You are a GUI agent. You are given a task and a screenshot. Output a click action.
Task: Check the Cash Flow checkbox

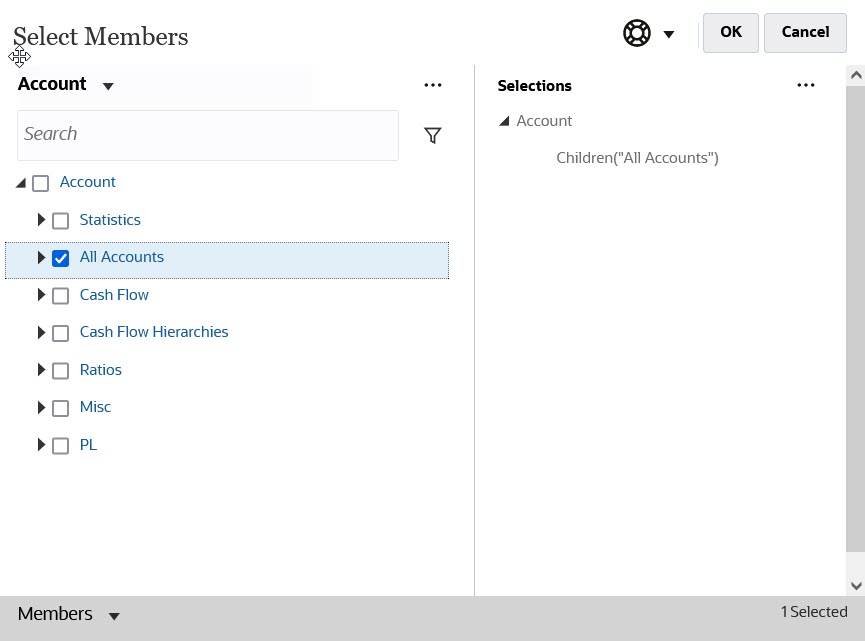pos(60,295)
